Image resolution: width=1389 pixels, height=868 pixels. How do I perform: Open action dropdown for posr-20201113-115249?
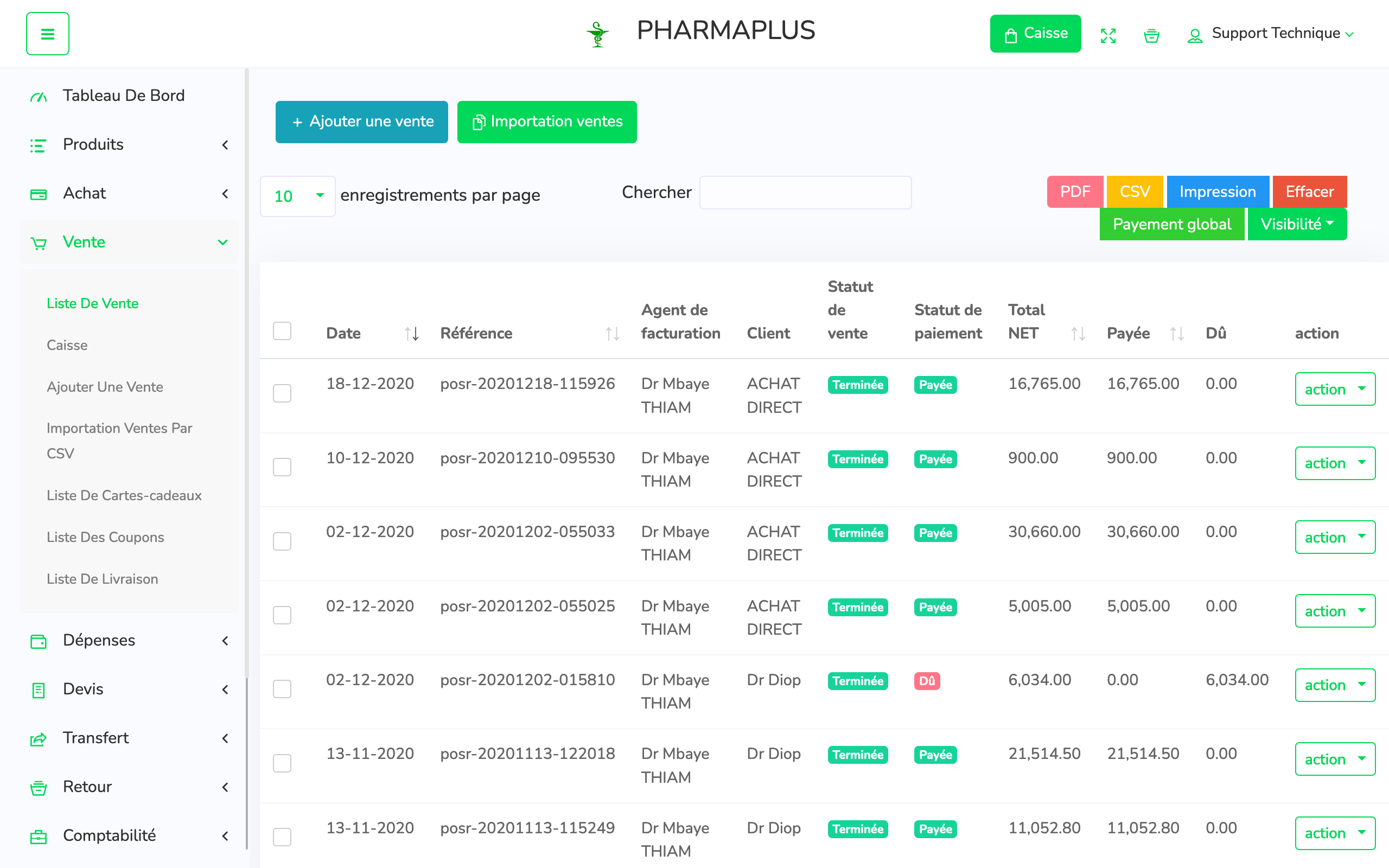pyautogui.click(x=1335, y=833)
